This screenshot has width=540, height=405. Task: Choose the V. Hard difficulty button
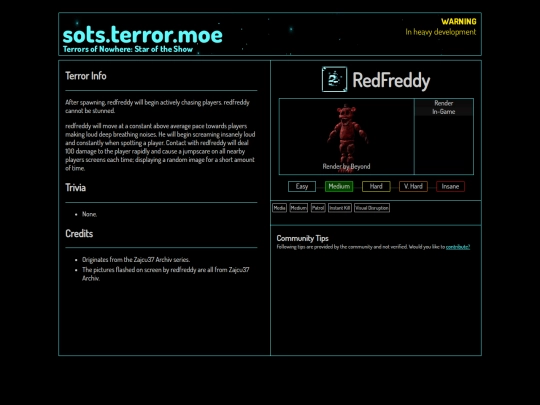point(413,186)
